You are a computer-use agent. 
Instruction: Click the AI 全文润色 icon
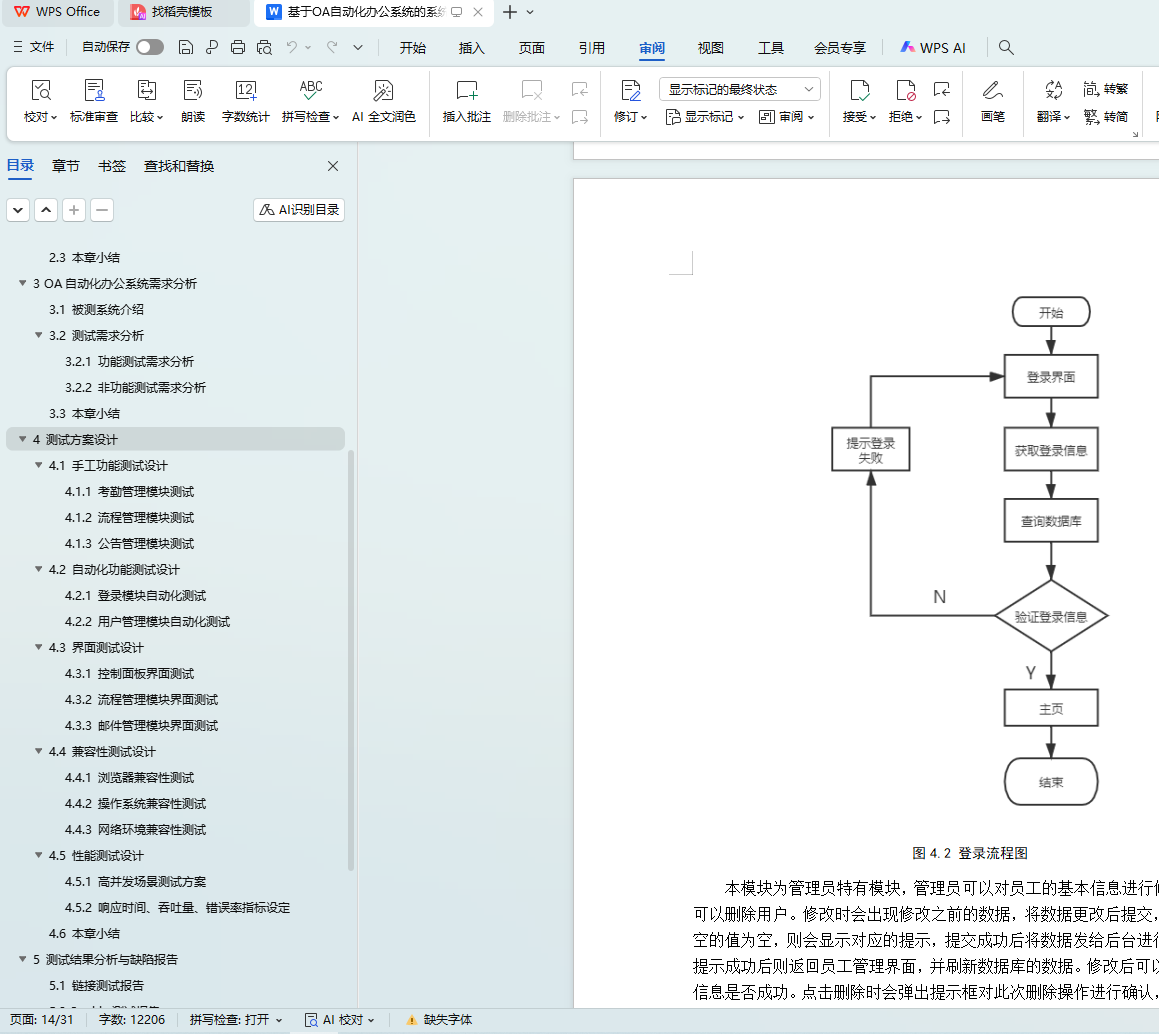[383, 91]
